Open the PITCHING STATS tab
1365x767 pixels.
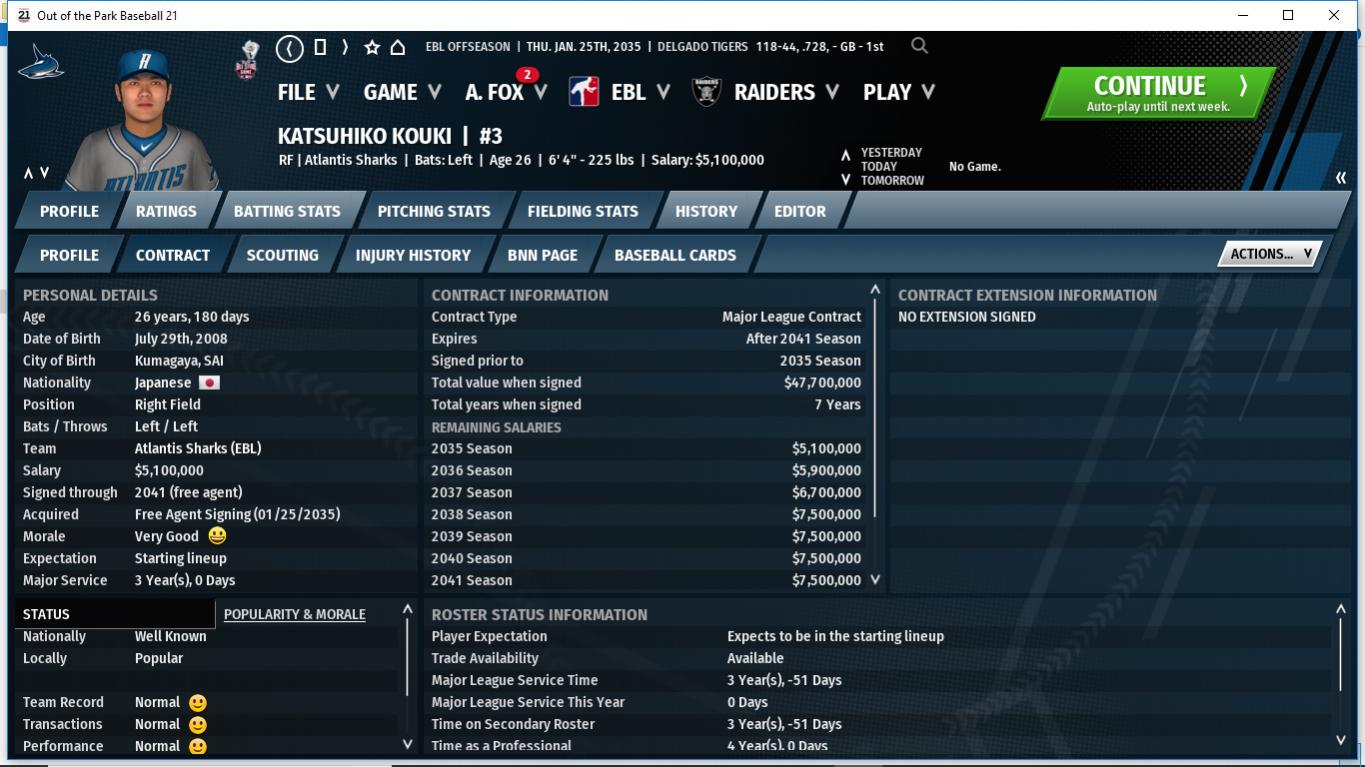[434, 211]
